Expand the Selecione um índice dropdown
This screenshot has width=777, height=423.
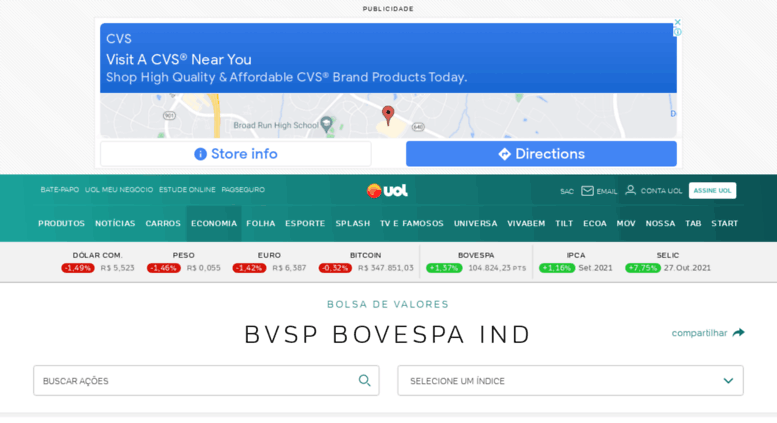tap(570, 380)
